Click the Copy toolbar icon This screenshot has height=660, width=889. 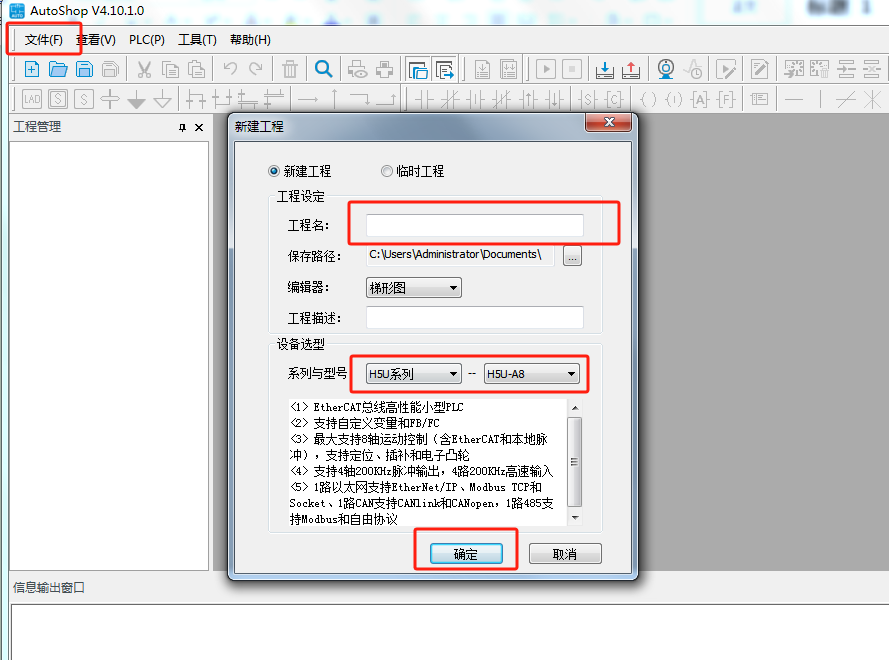[170, 69]
